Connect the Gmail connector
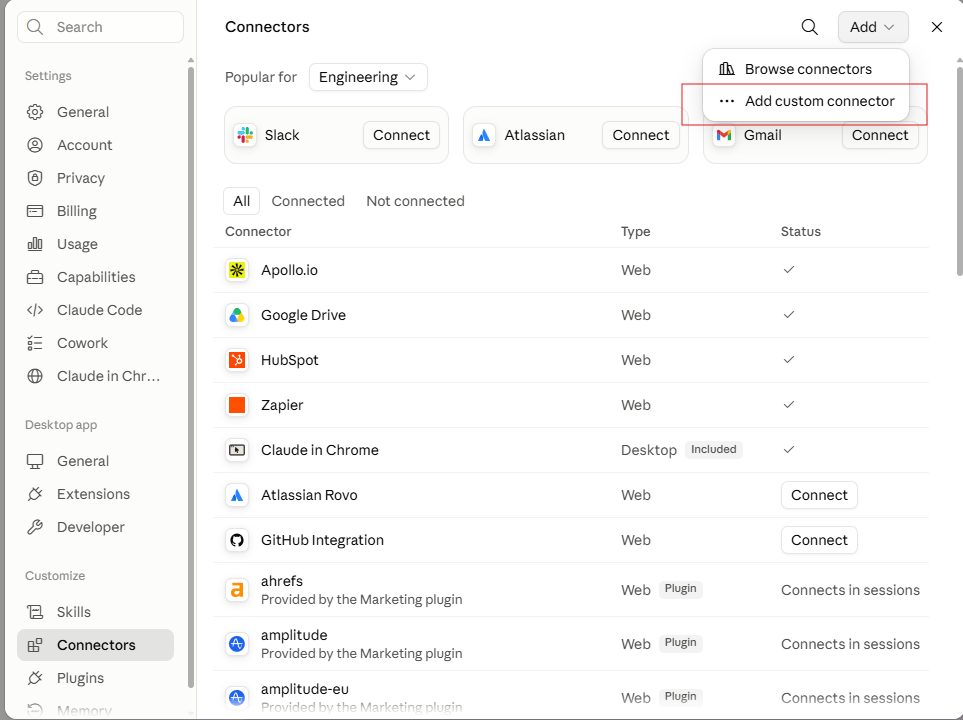Viewport: 963px width, 720px height. (x=879, y=135)
